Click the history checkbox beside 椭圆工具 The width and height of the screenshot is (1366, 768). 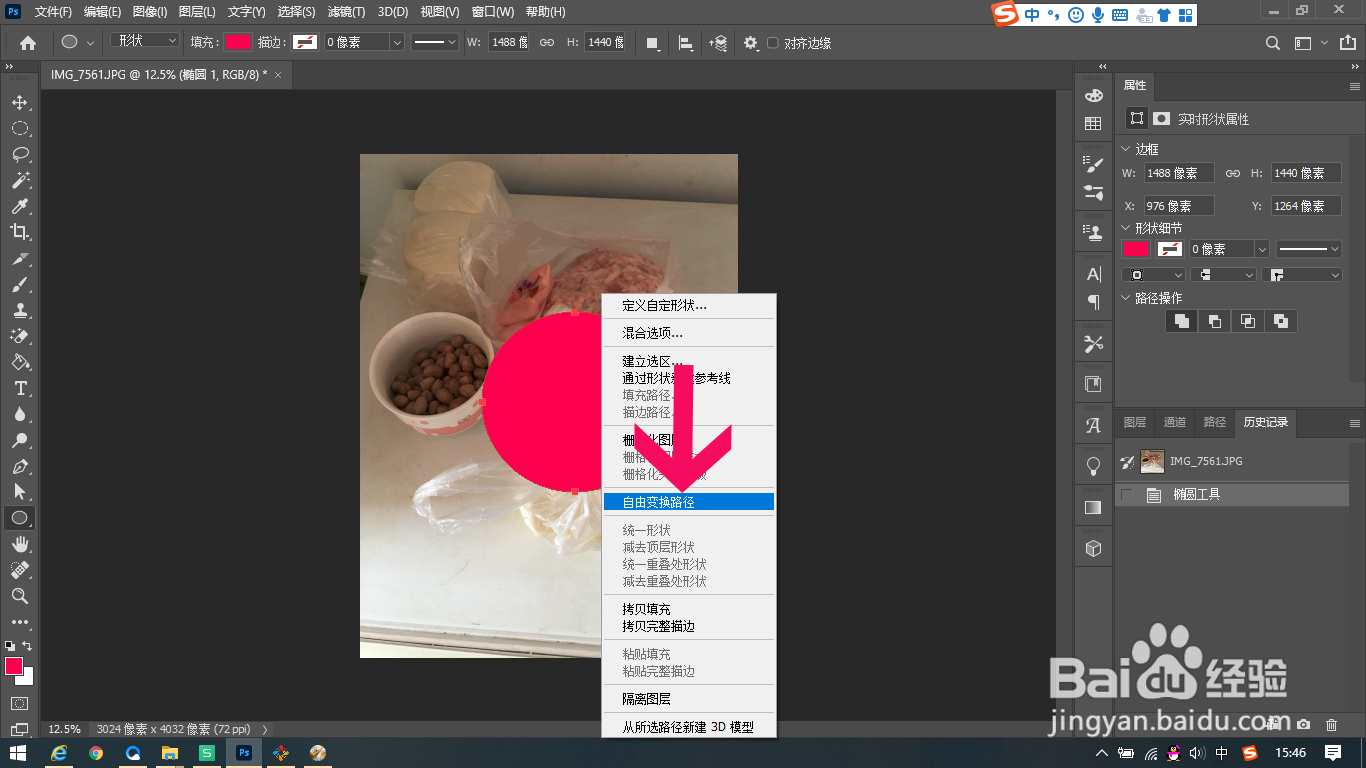(x=1127, y=493)
